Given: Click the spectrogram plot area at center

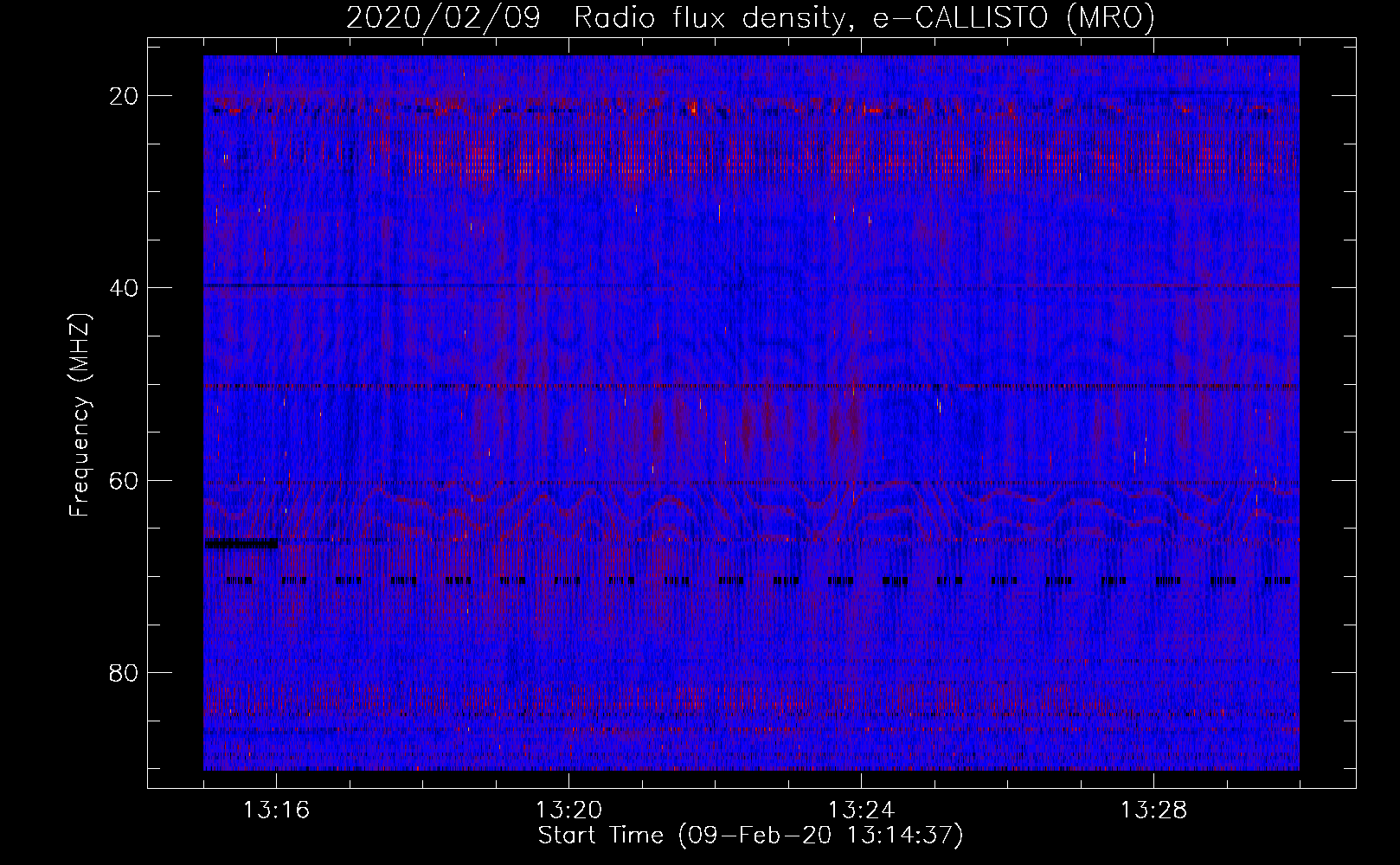Looking at the screenshot, I should (x=751, y=413).
